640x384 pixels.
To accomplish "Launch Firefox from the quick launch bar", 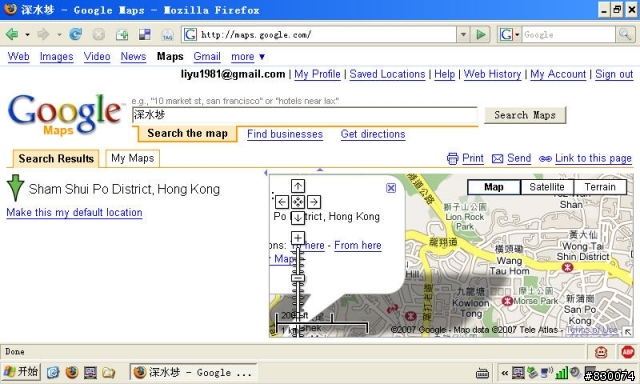I will pos(71,372).
